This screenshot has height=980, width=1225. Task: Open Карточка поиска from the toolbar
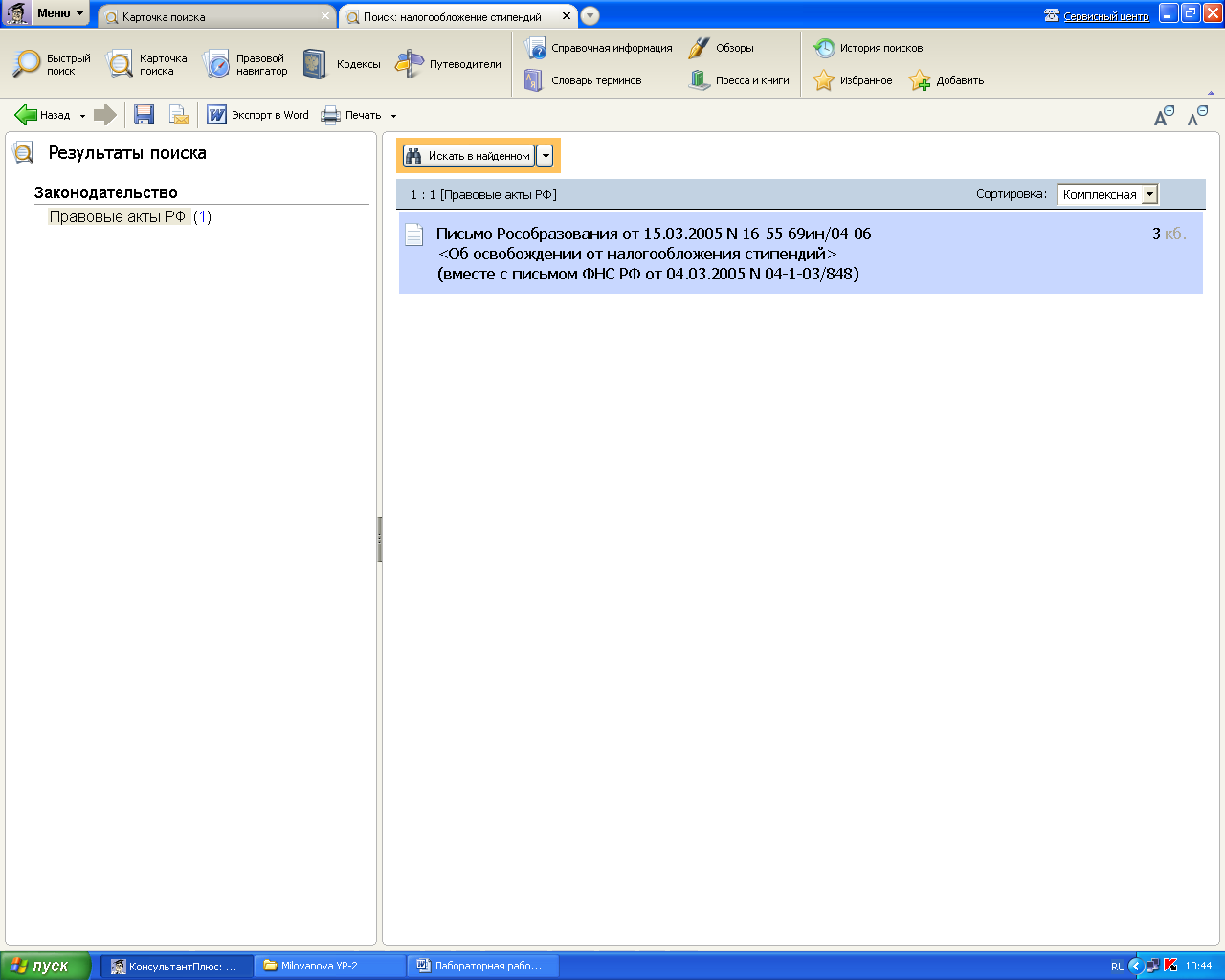pyautogui.click(x=146, y=64)
